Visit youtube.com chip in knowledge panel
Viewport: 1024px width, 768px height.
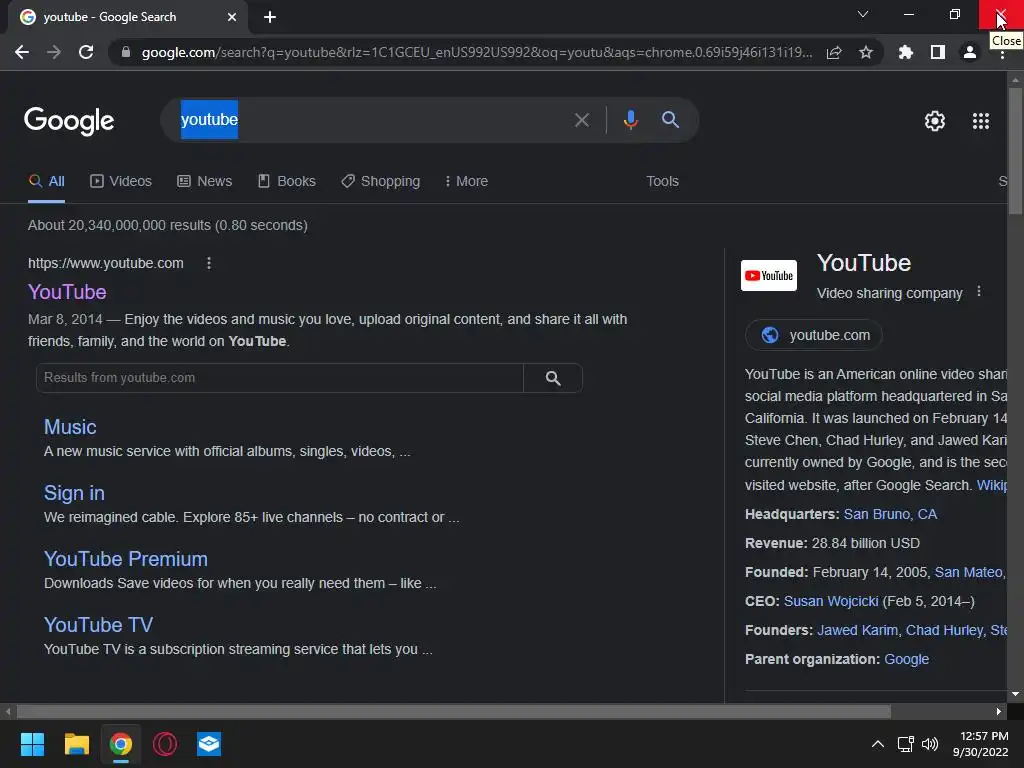pyautogui.click(x=814, y=335)
